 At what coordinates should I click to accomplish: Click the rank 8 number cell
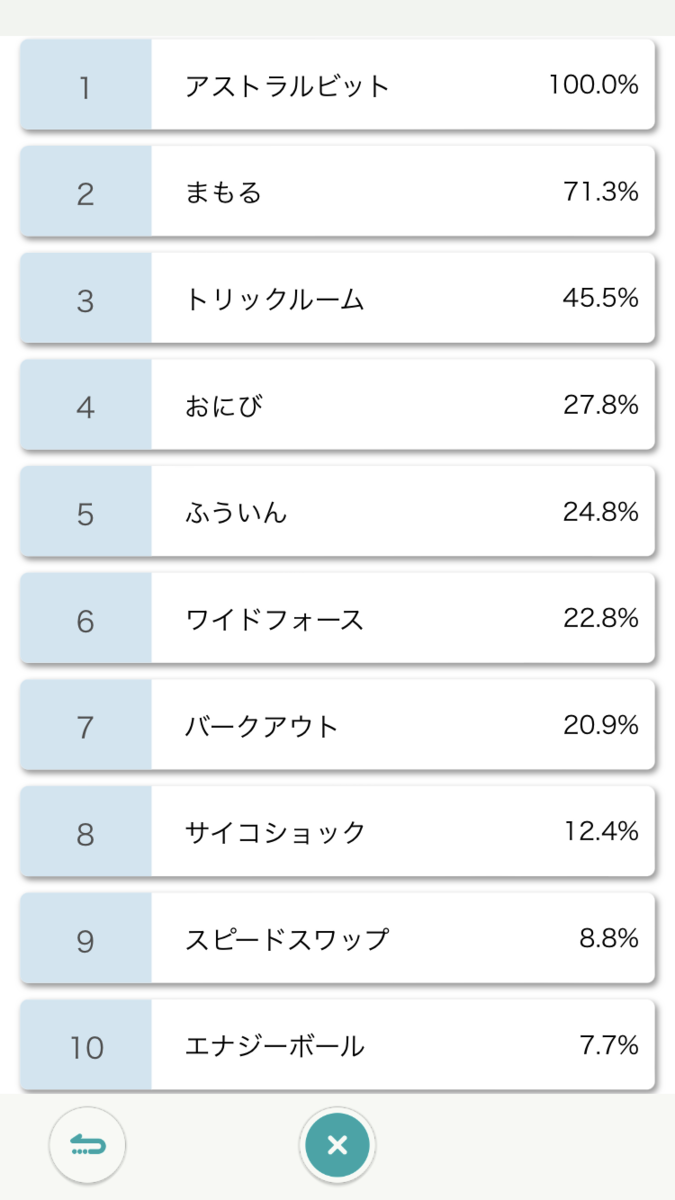pos(86,832)
